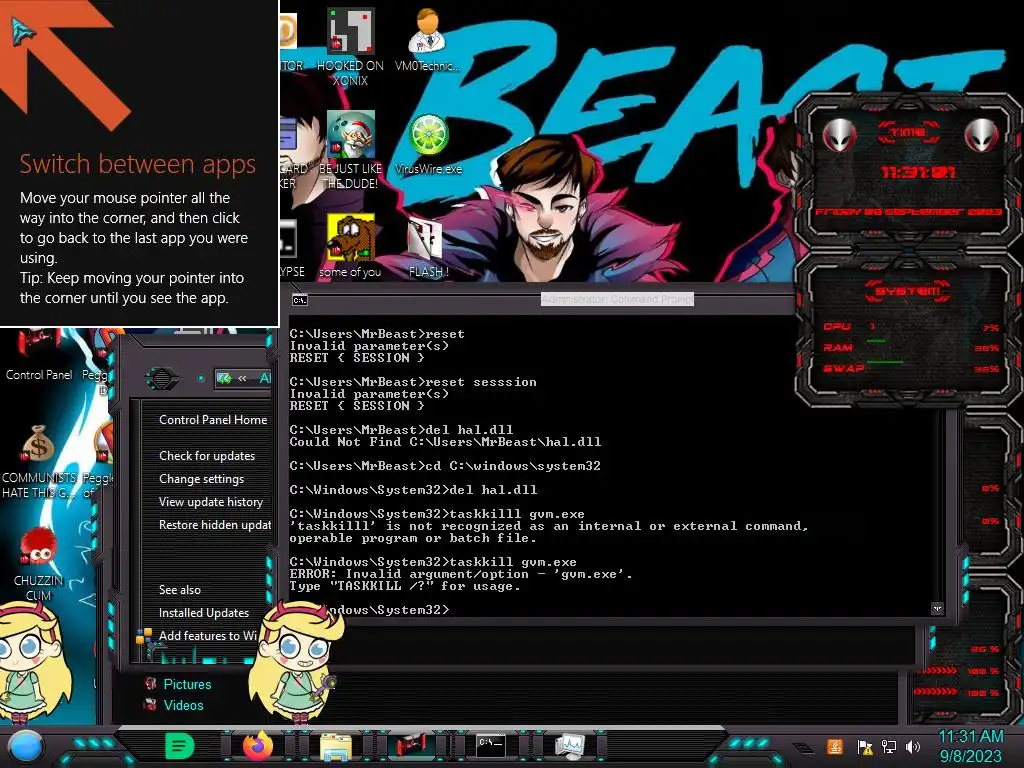Click the Administrator Command Prompt title
Viewport: 1024px width, 768px height.
pos(617,299)
